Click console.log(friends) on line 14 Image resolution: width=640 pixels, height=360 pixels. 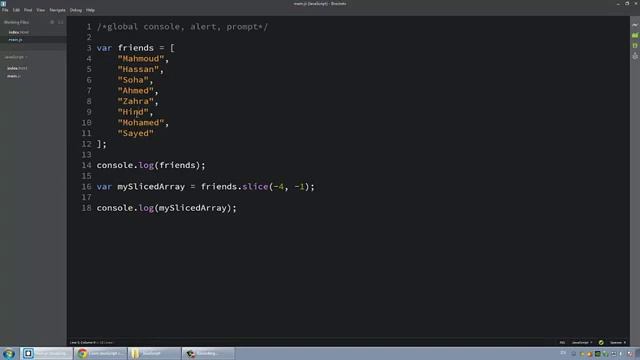click(x=151, y=165)
